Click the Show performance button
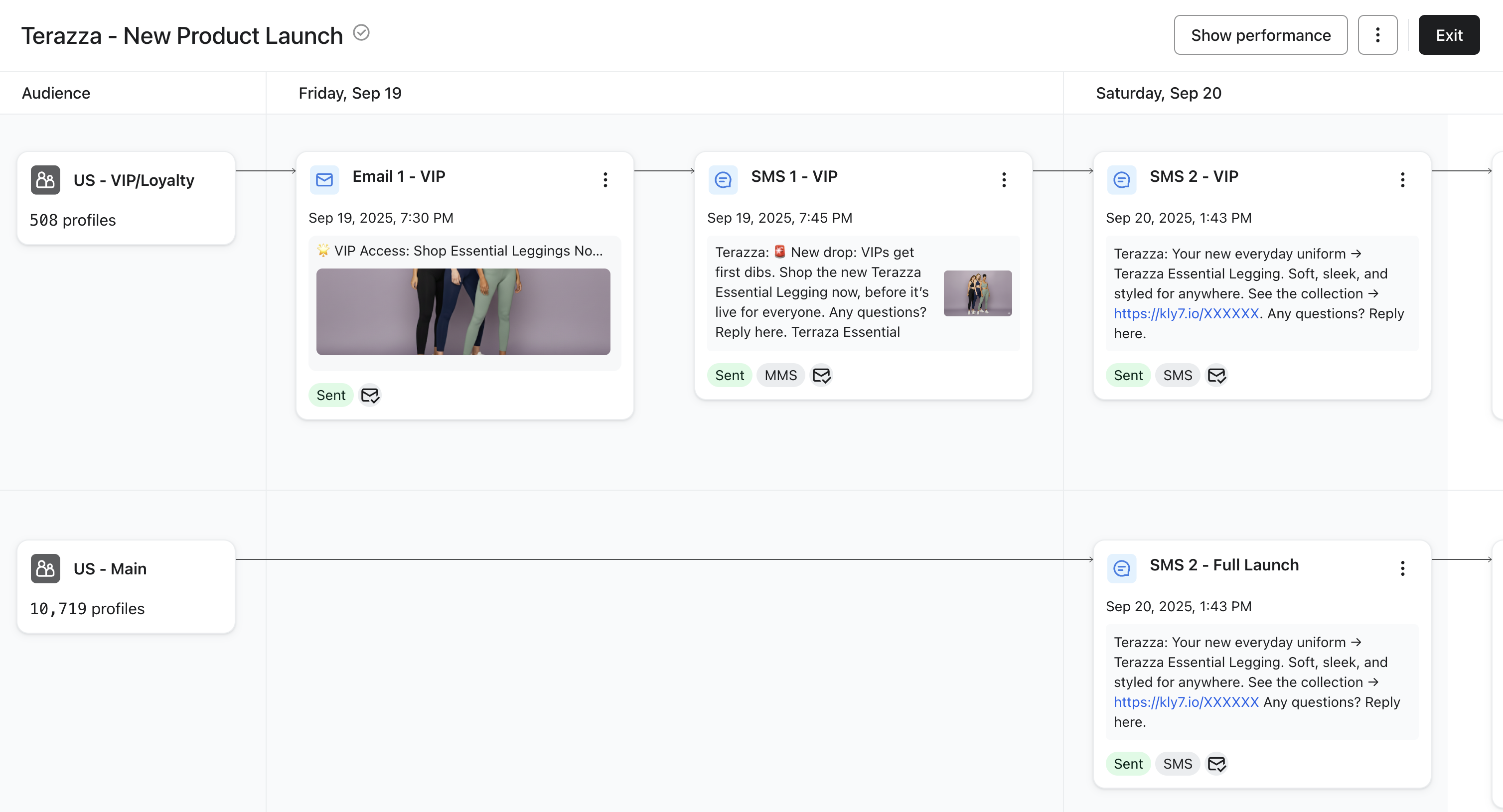Viewport: 1503px width, 812px height. click(1260, 35)
